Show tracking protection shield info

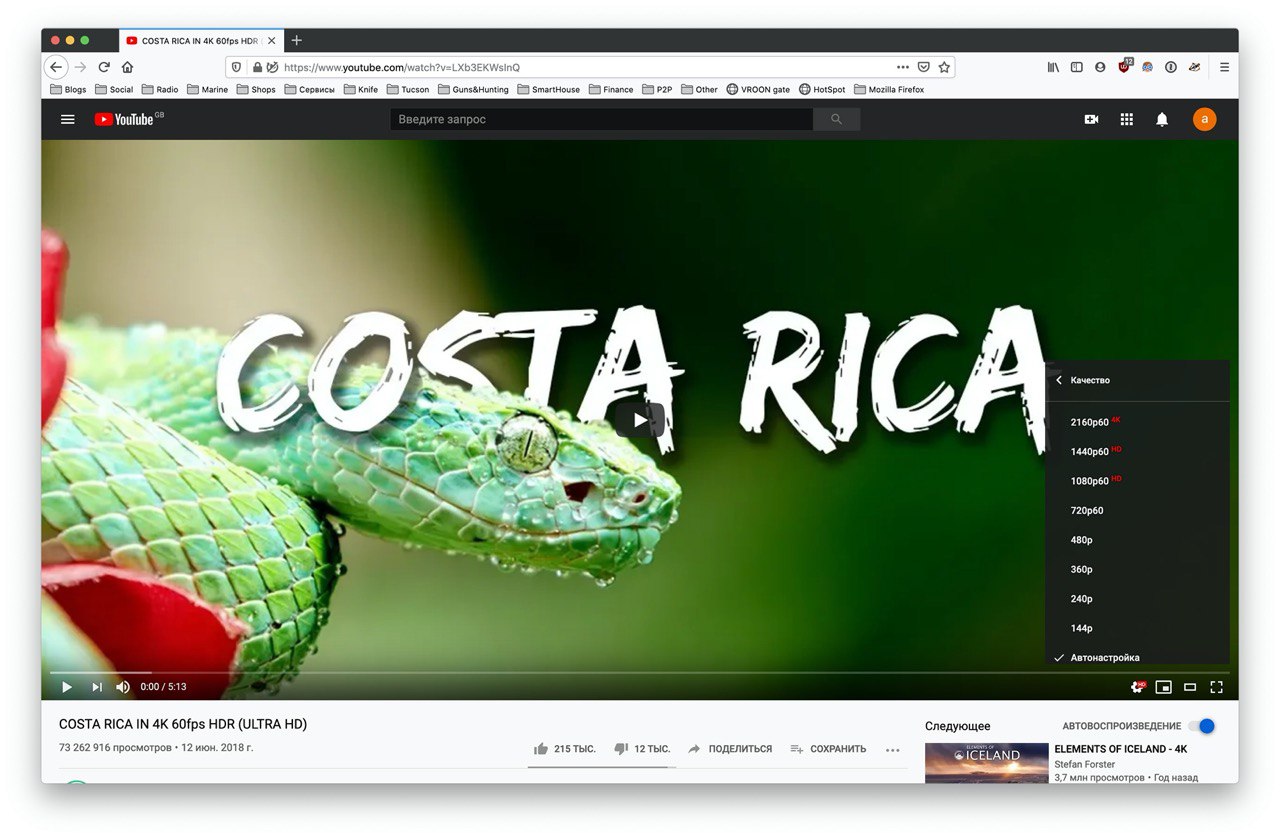coord(236,67)
